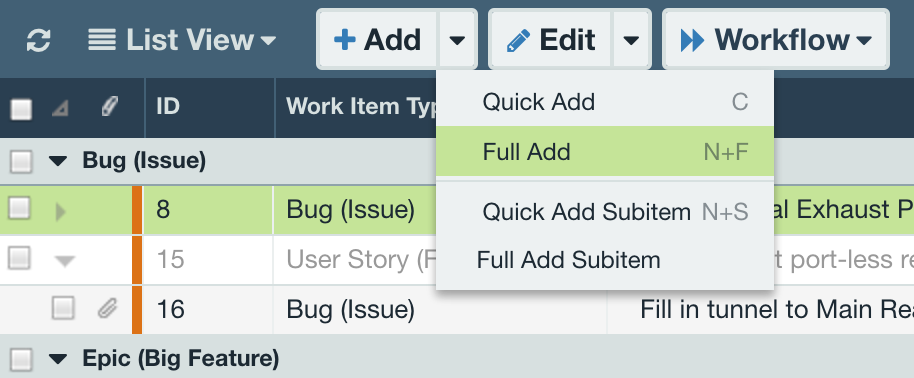Open the List View switcher
This screenshot has height=378, width=914.
point(182,40)
